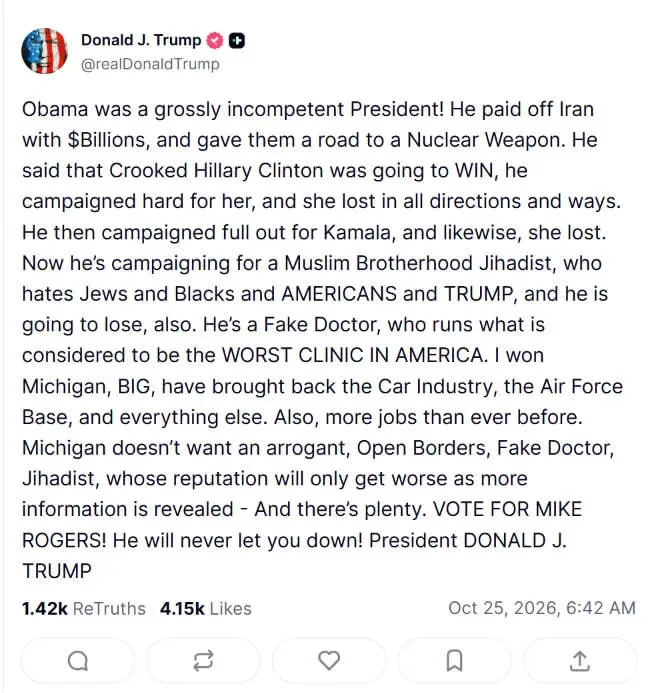Click the 6:42 AM time text
Image resolution: width=651 pixels, height=693 pixels.
click(x=601, y=608)
